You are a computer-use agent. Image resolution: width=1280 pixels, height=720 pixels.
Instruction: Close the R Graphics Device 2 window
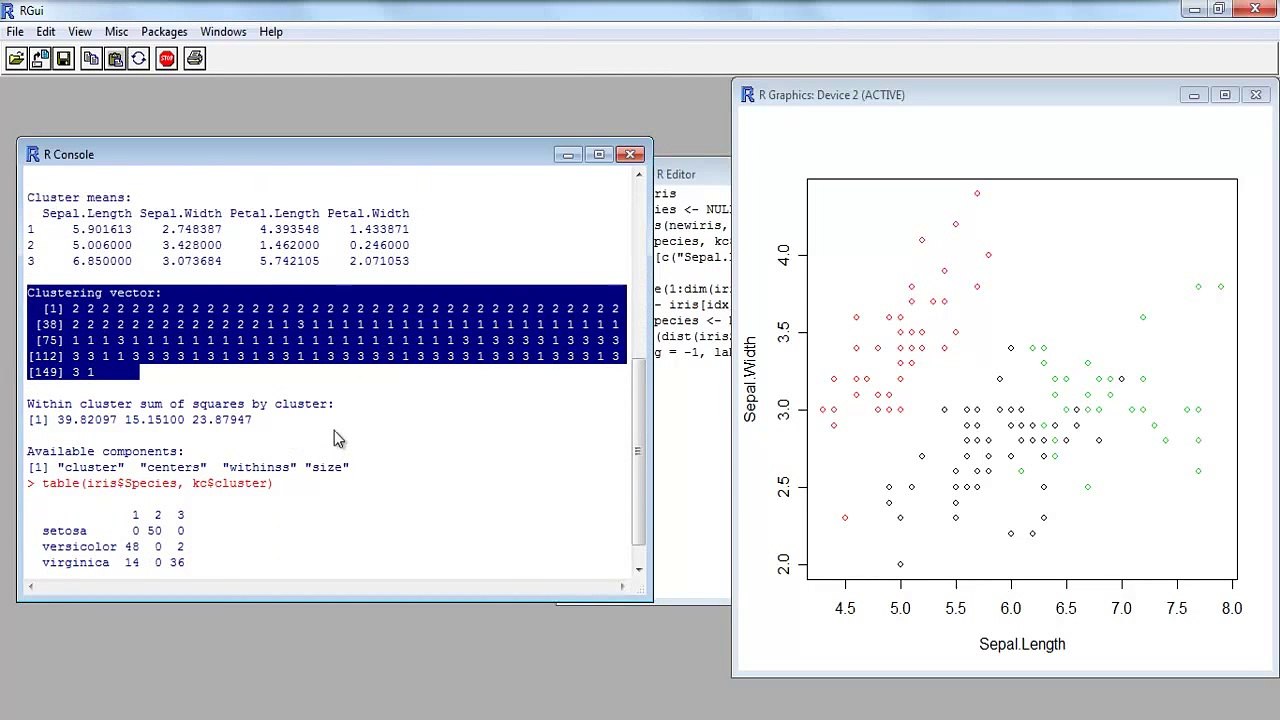coord(1256,95)
